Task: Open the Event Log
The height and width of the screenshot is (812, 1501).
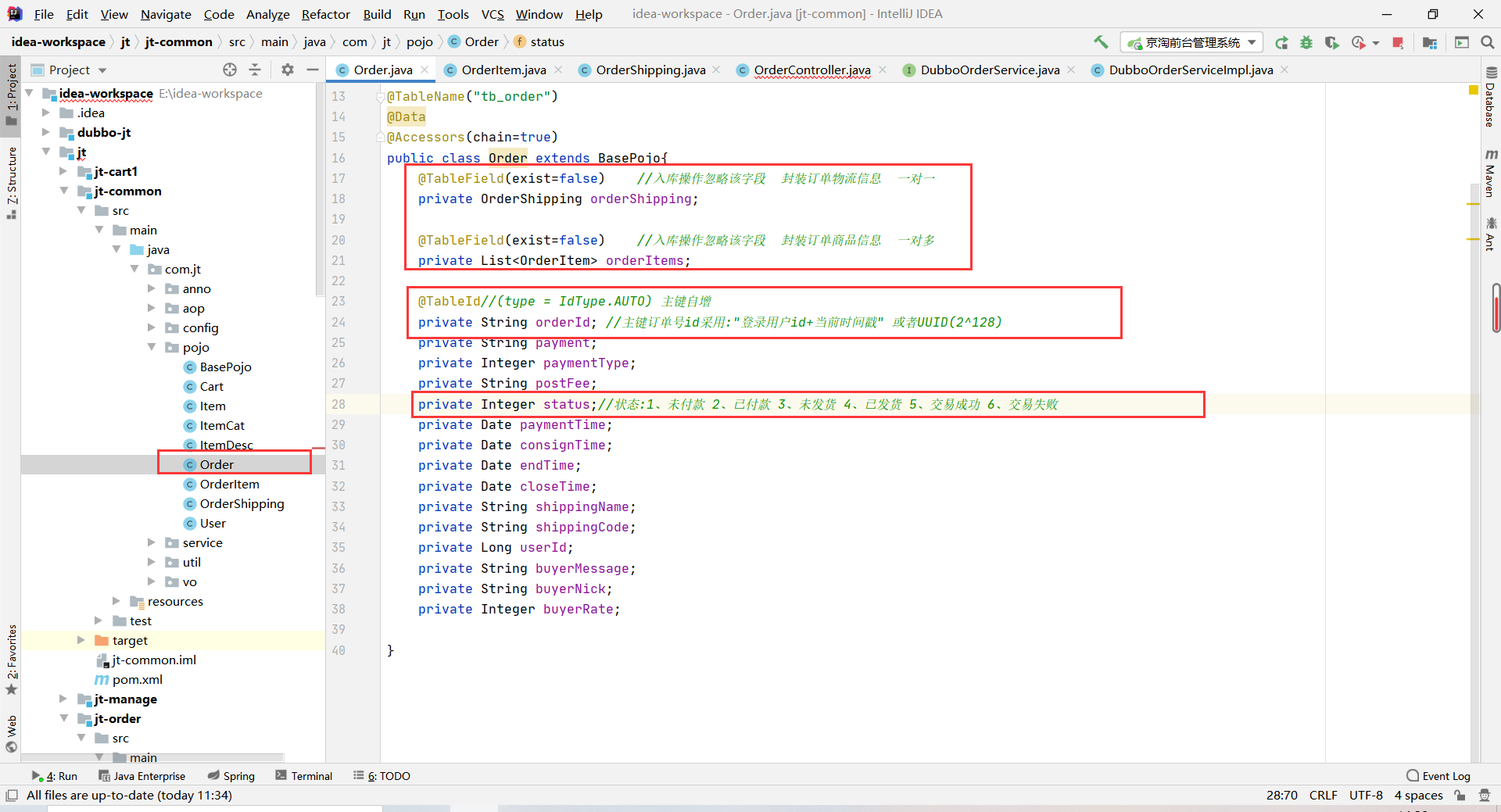Action: click(1438, 776)
